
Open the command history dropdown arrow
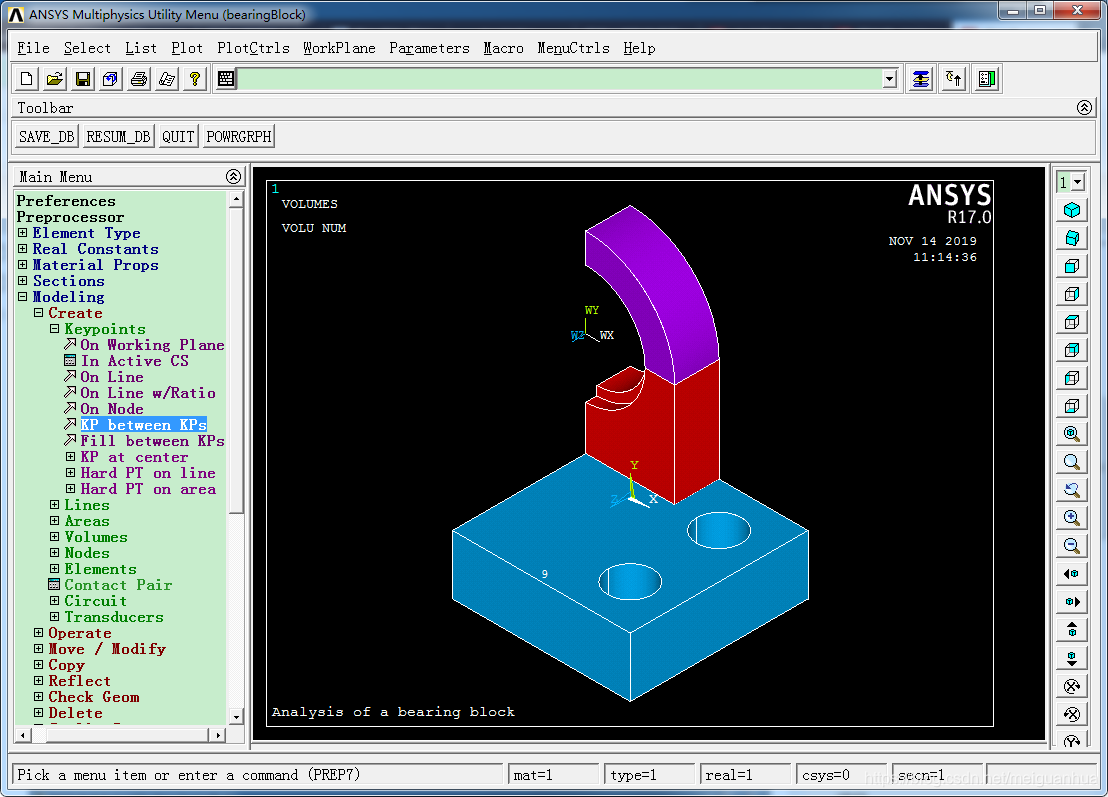890,79
